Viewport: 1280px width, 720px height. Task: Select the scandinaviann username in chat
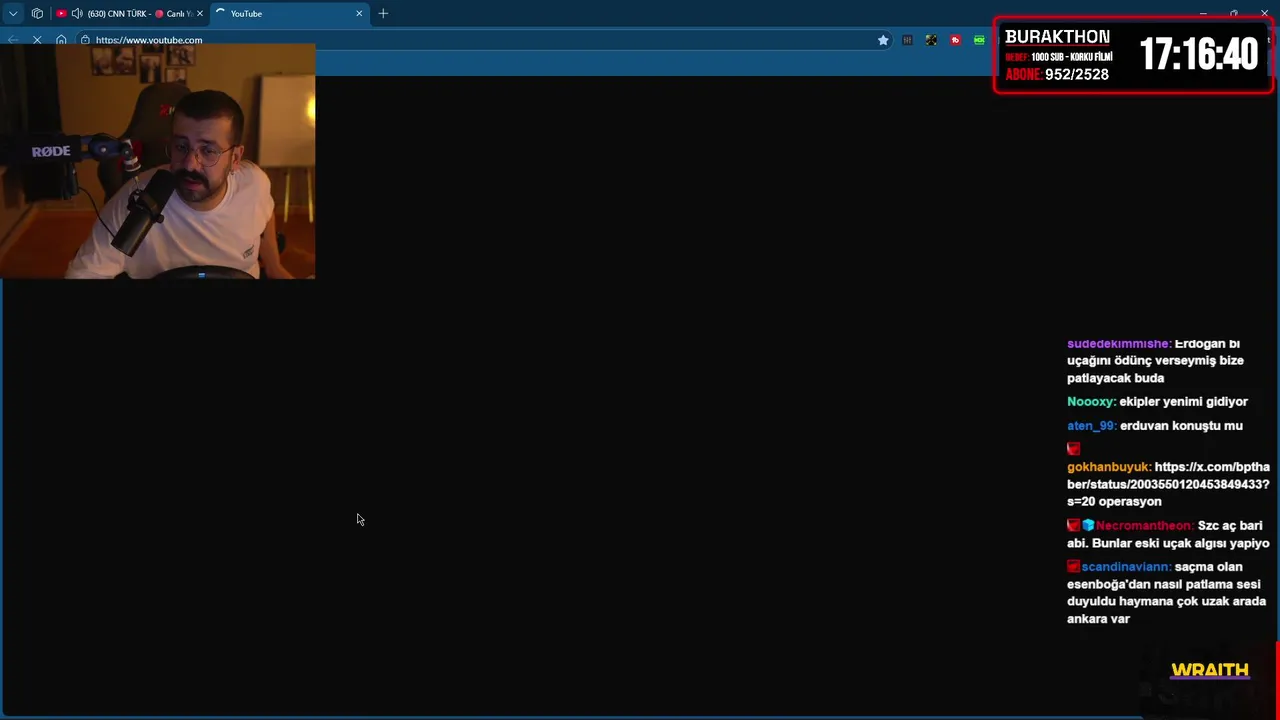click(x=1126, y=567)
